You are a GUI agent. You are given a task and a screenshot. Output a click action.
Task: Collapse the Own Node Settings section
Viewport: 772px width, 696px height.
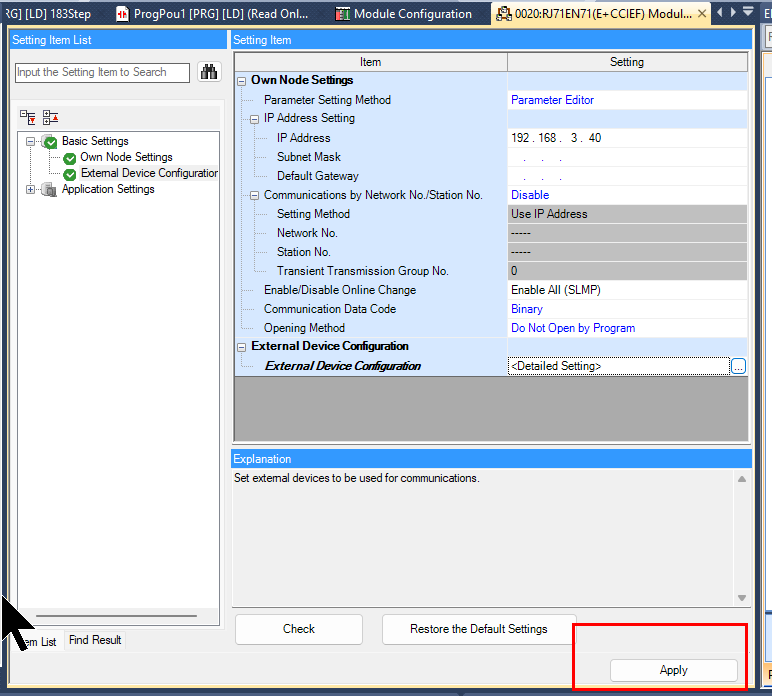pyautogui.click(x=242, y=81)
